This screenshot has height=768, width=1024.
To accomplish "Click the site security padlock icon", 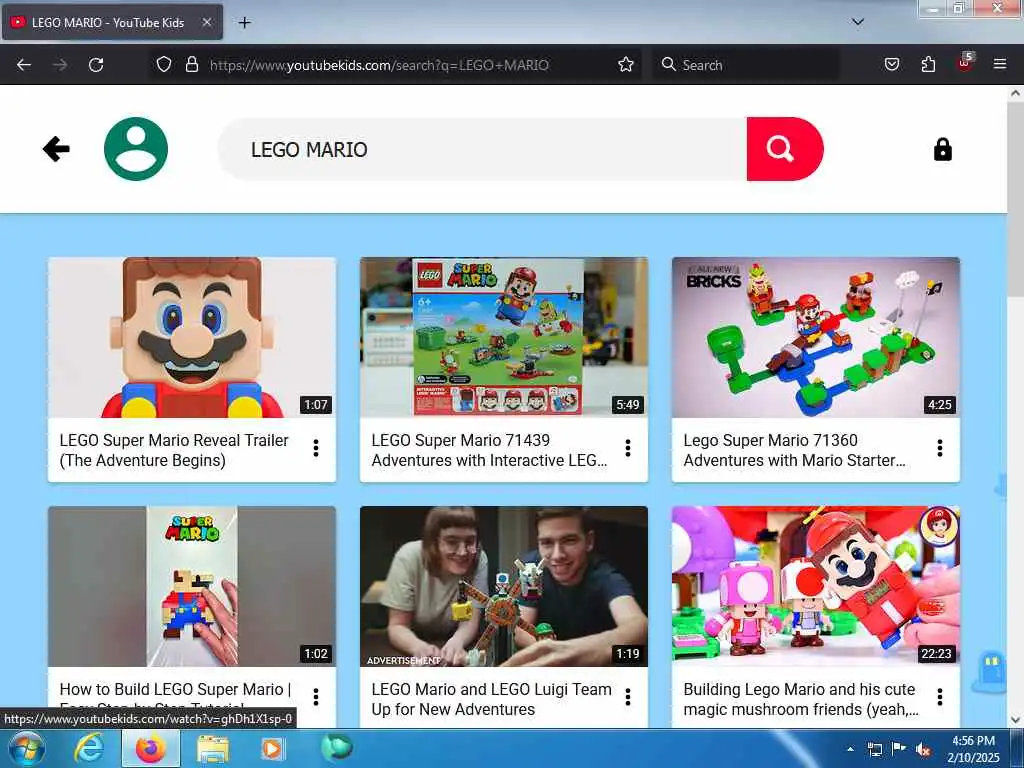I will [x=191, y=65].
